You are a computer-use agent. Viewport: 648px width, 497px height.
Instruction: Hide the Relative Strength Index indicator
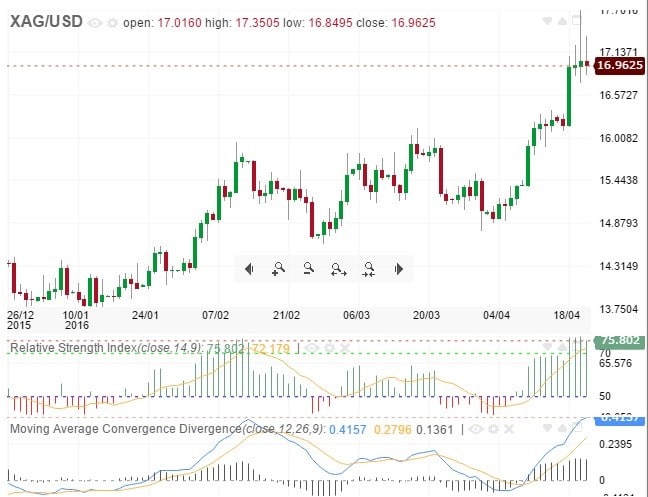(312, 348)
